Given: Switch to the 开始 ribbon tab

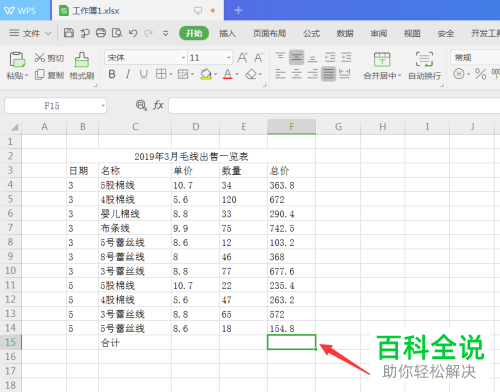Looking at the screenshot, I should (194, 33).
